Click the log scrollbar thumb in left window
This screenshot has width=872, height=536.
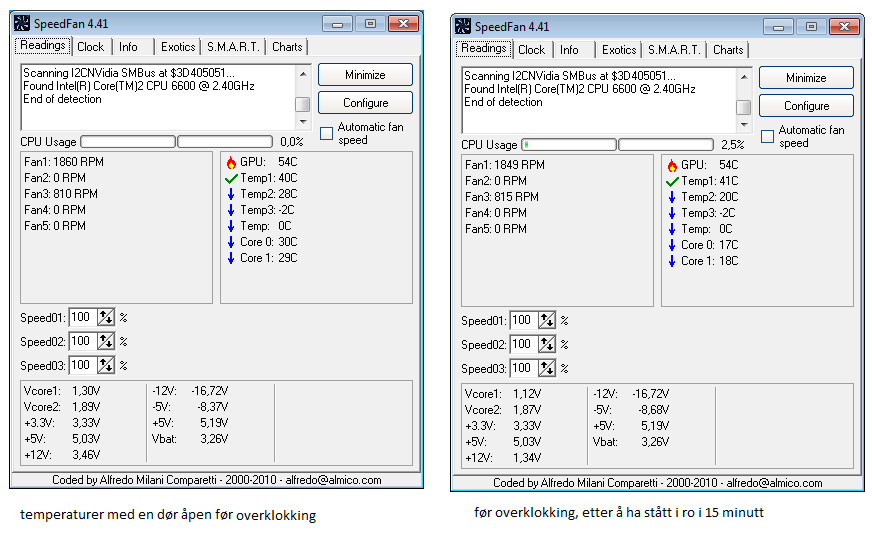pyautogui.click(x=303, y=105)
